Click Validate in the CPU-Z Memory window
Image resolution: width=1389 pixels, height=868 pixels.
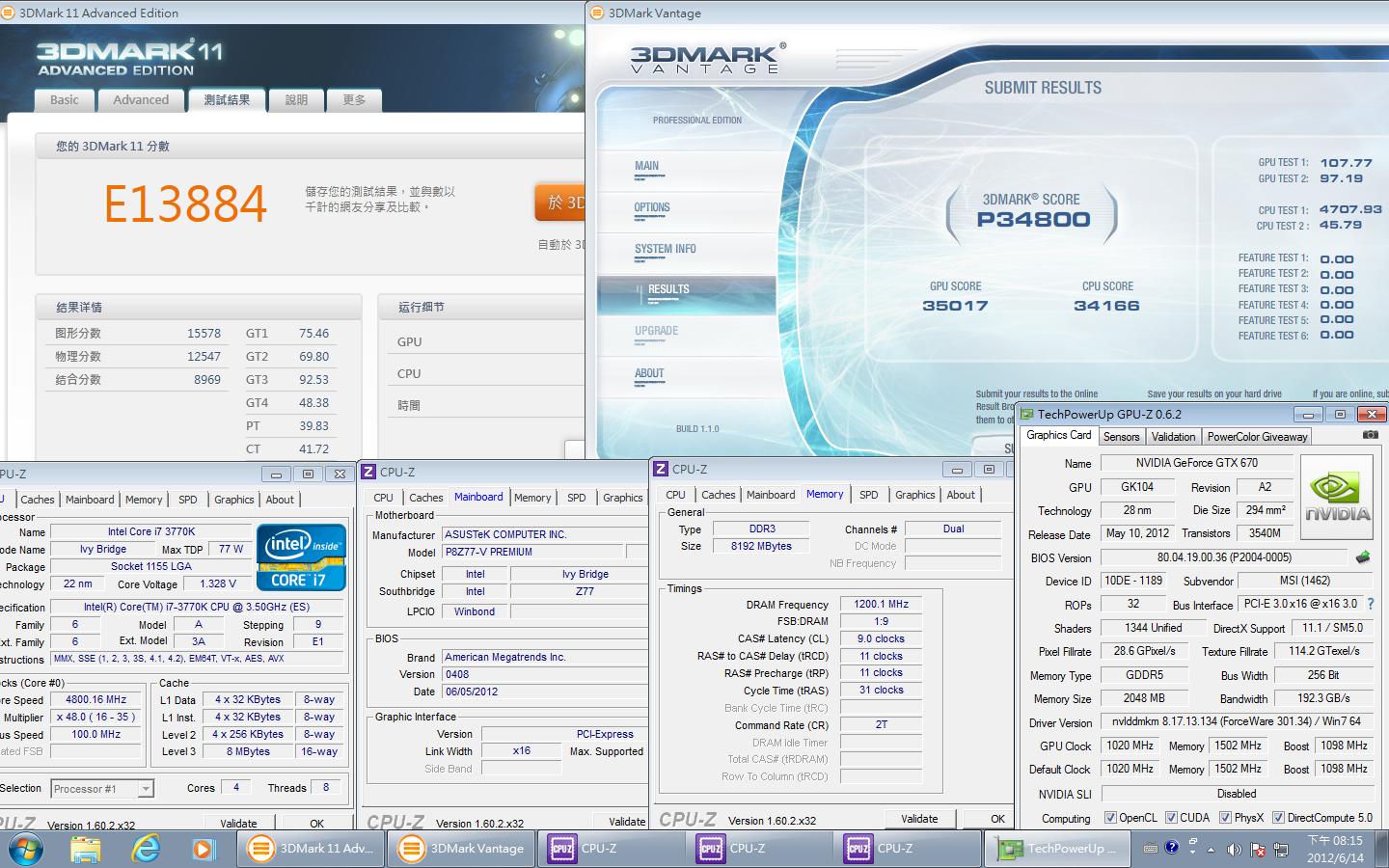point(919,819)
